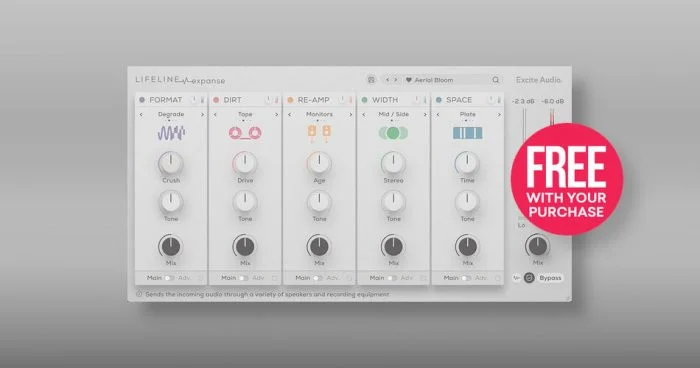Click the FORMAT Mix knob

click(171, 246)
